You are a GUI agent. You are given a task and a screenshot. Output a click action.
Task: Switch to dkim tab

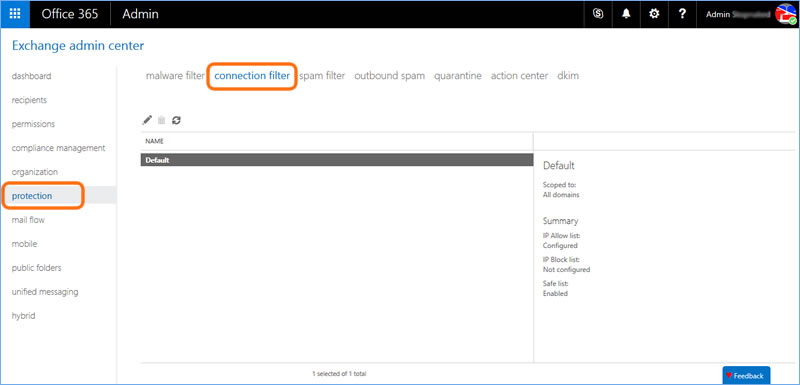point(568,76)
